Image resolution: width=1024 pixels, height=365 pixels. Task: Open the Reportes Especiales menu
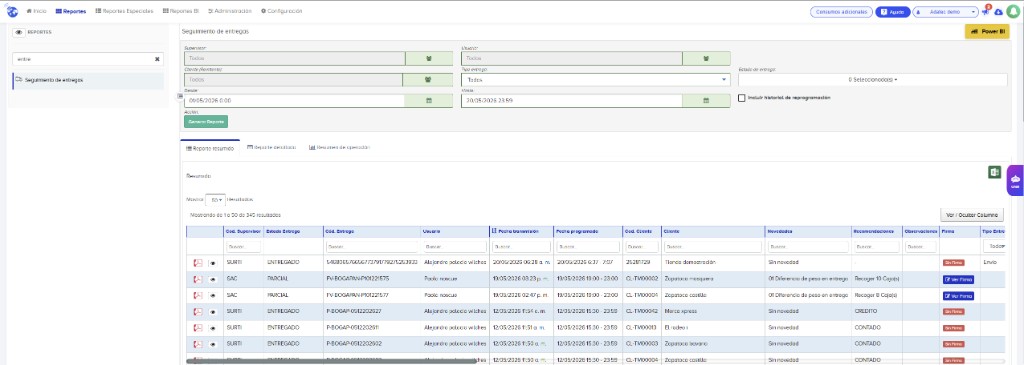(124, 11)
